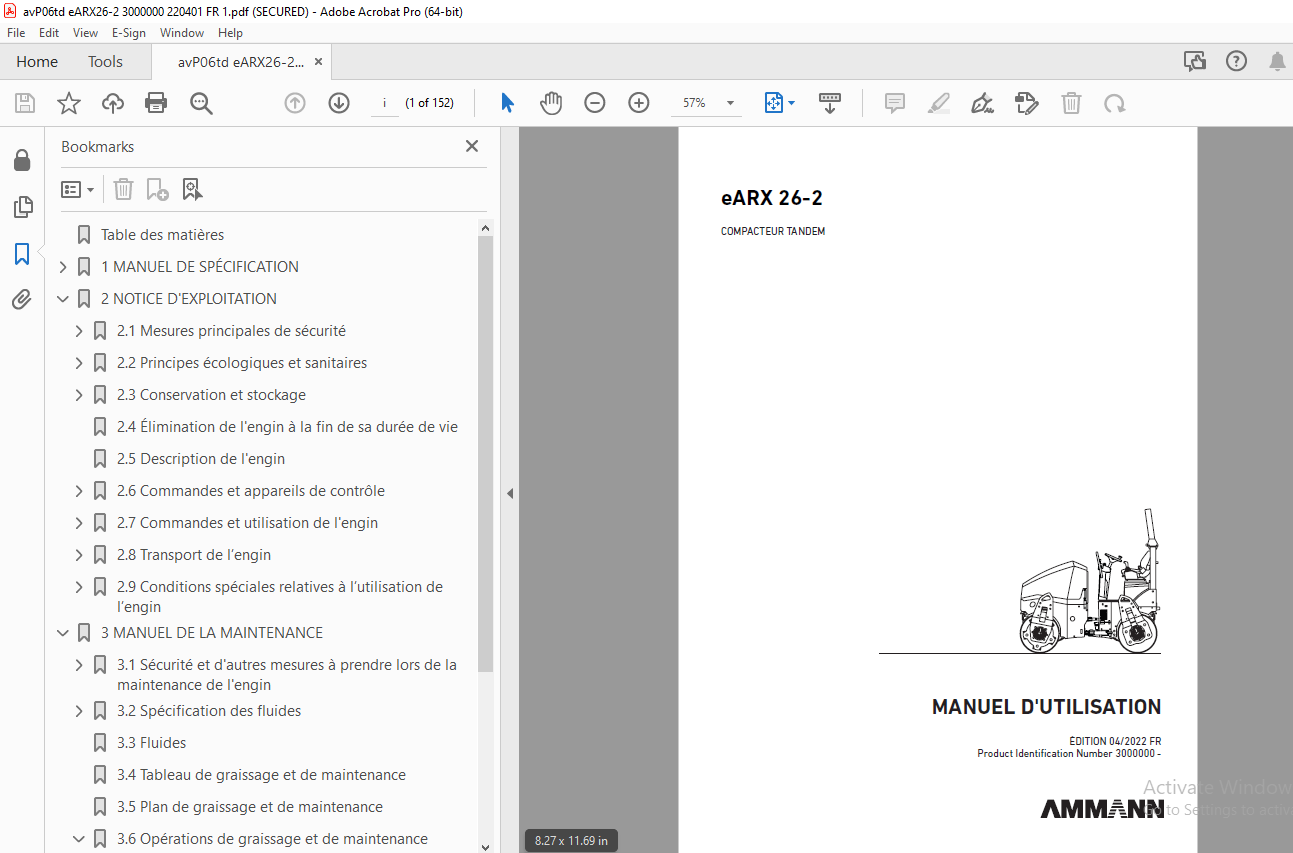This screenshot has width=1293, height=853.
Task: Open 3.5 Plan de graissage bookmark
Action: point(250,807)
